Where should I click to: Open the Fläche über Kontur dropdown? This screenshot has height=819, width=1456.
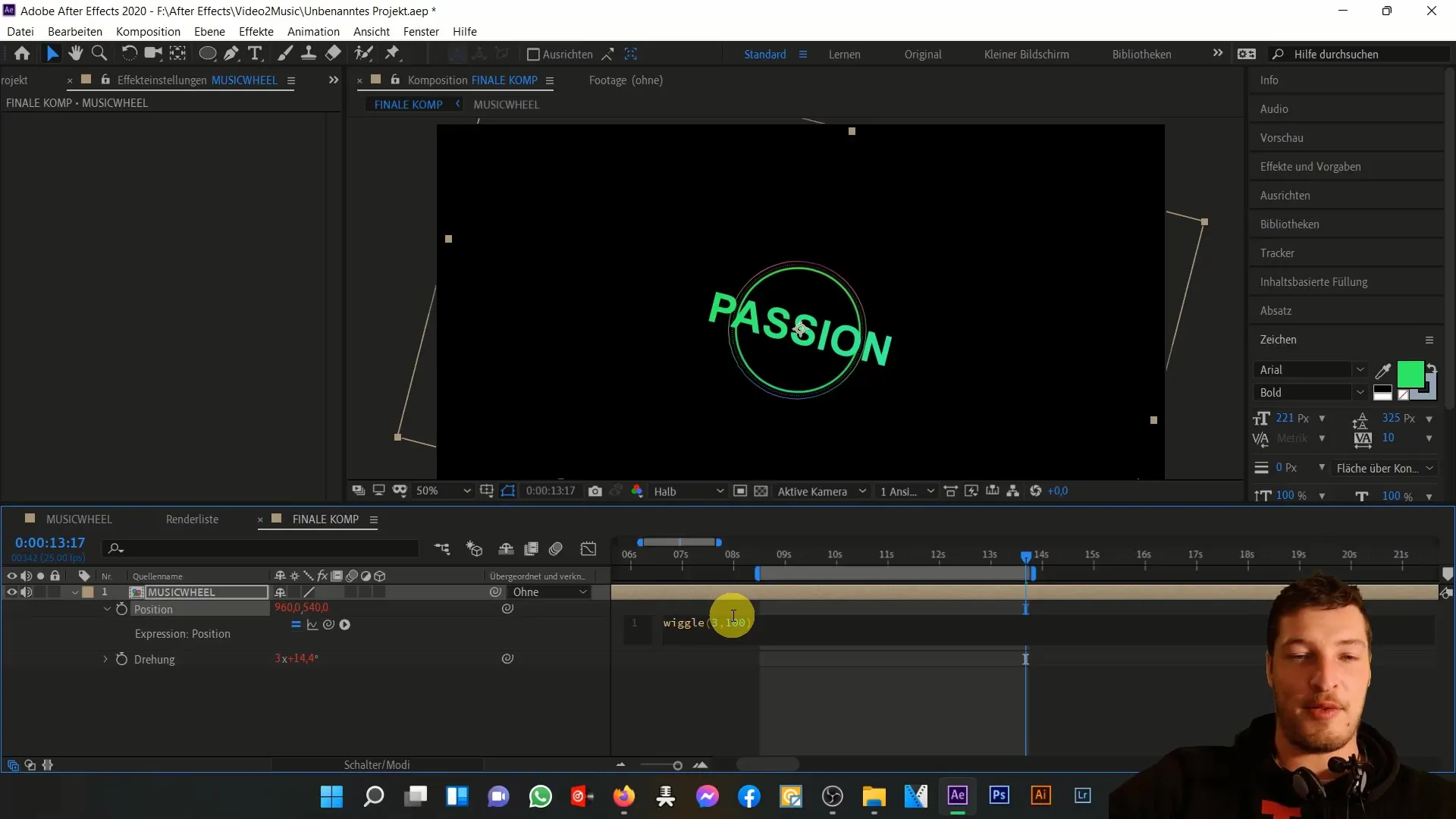[x=1385, y=469]
